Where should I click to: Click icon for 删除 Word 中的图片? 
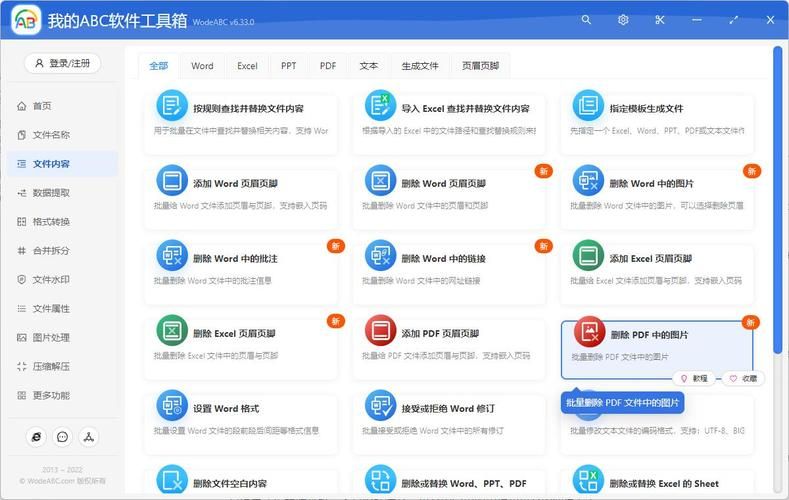(x=588, y=181)
